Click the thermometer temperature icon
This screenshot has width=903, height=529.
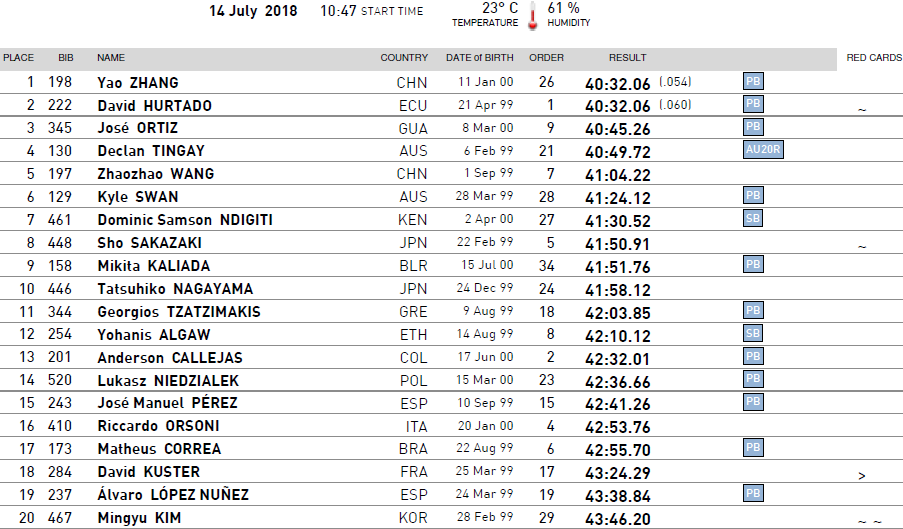coord(533,16)
